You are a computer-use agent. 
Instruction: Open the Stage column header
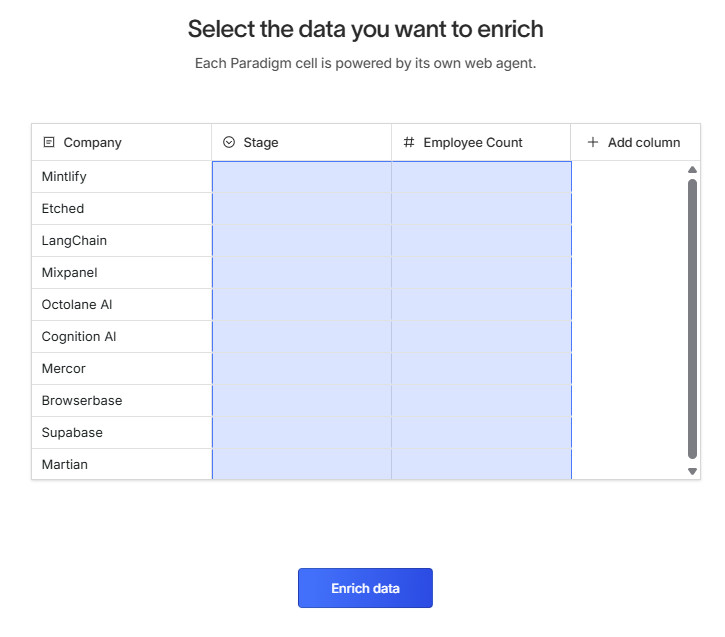(301, 142)
